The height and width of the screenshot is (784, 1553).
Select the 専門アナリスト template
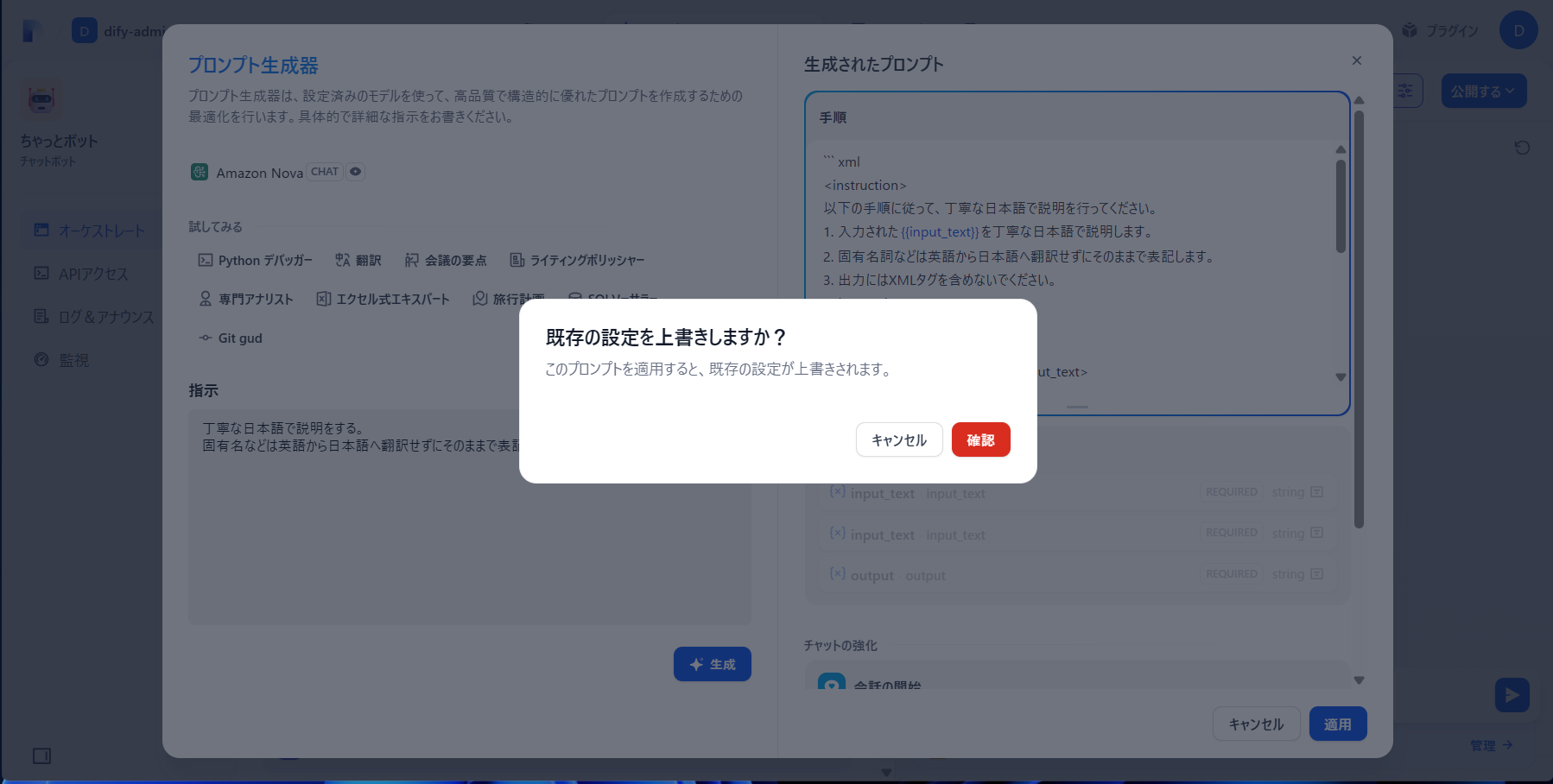tap(246, 299)
